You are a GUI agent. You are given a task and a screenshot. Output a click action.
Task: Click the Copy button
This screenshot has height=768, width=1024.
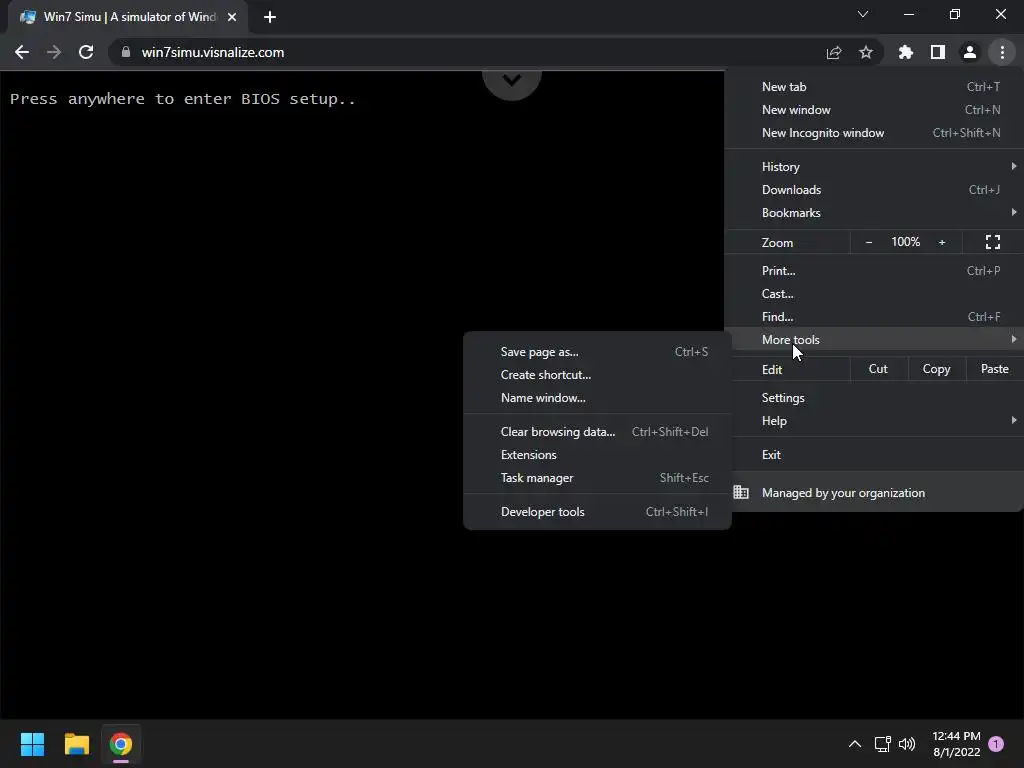(936, 369)
